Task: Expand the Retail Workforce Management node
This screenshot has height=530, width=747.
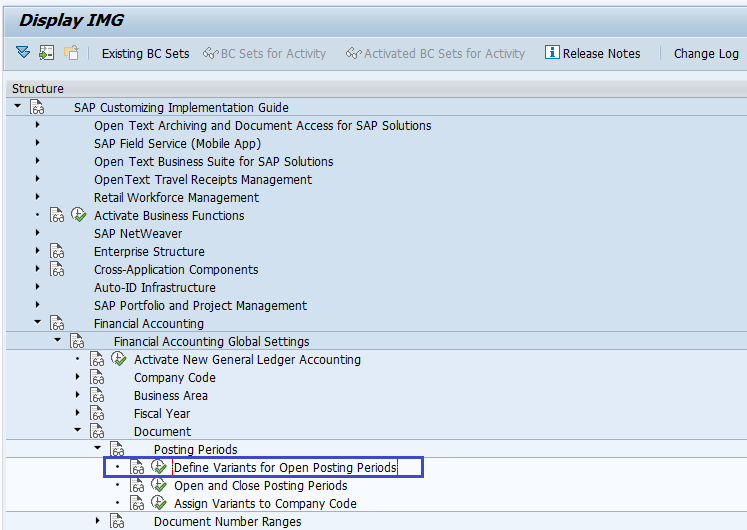Action: point(38,197)
